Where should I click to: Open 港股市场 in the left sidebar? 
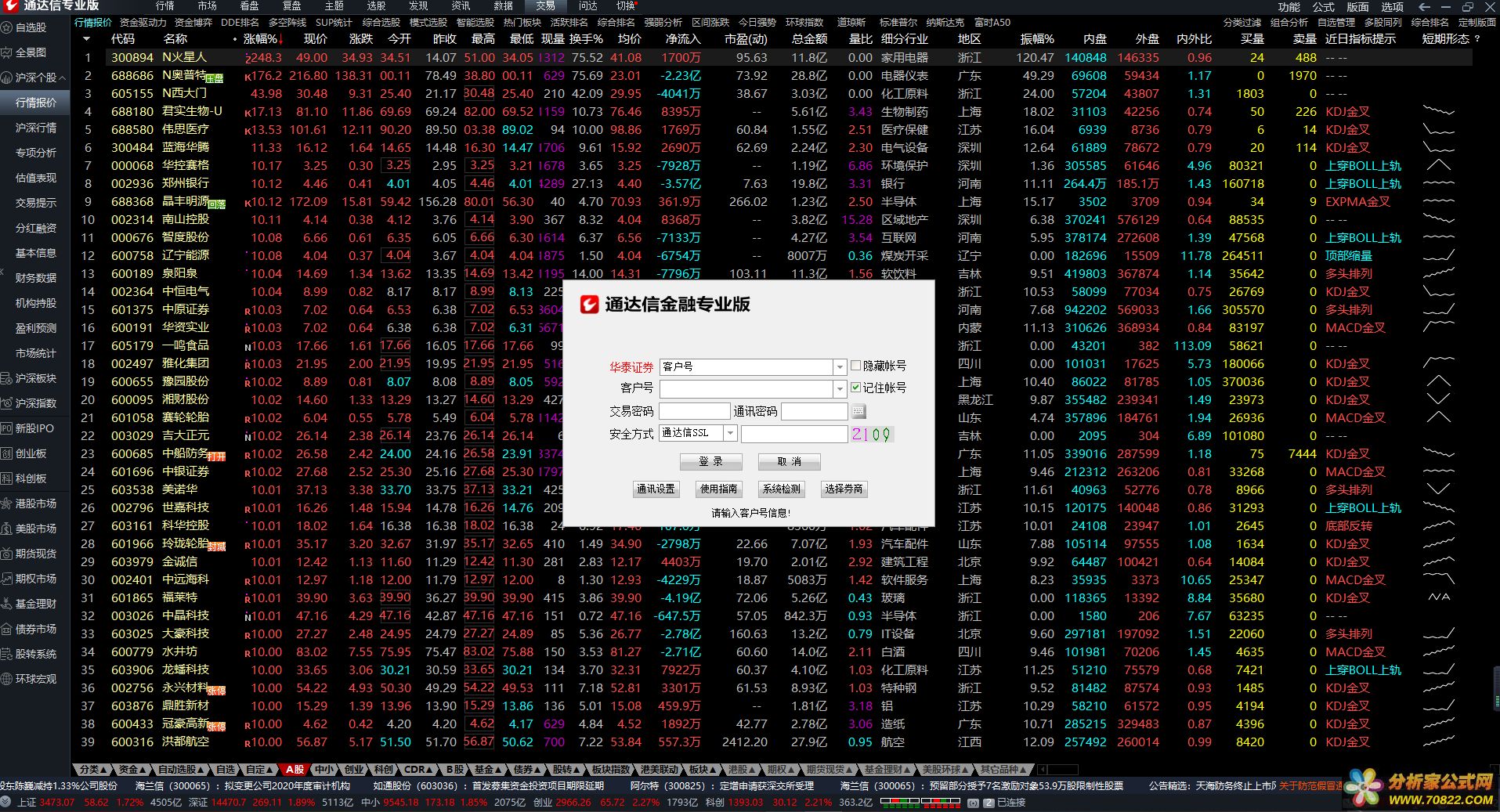(x=36, y=503)
